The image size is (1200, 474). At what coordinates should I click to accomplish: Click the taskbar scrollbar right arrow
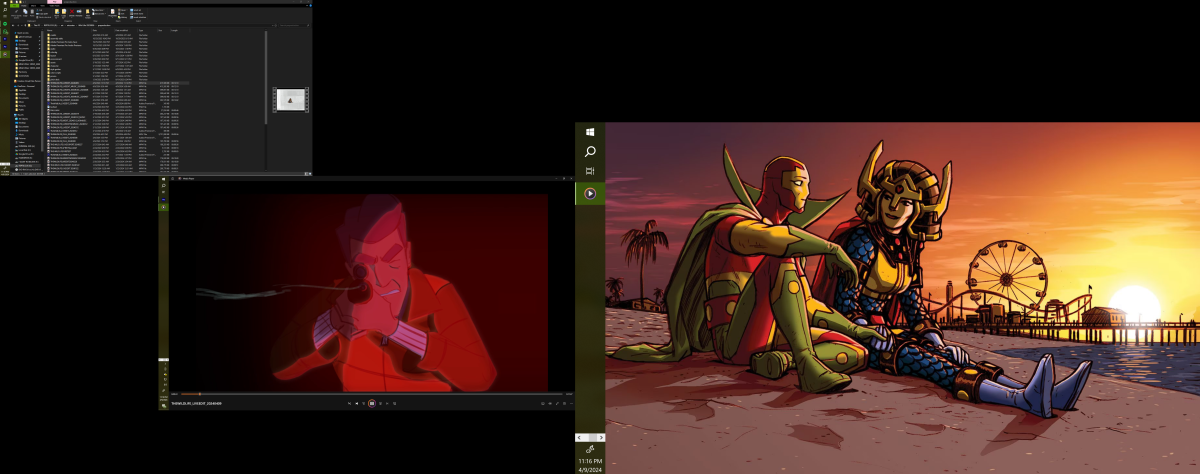[x=600, y=437]
